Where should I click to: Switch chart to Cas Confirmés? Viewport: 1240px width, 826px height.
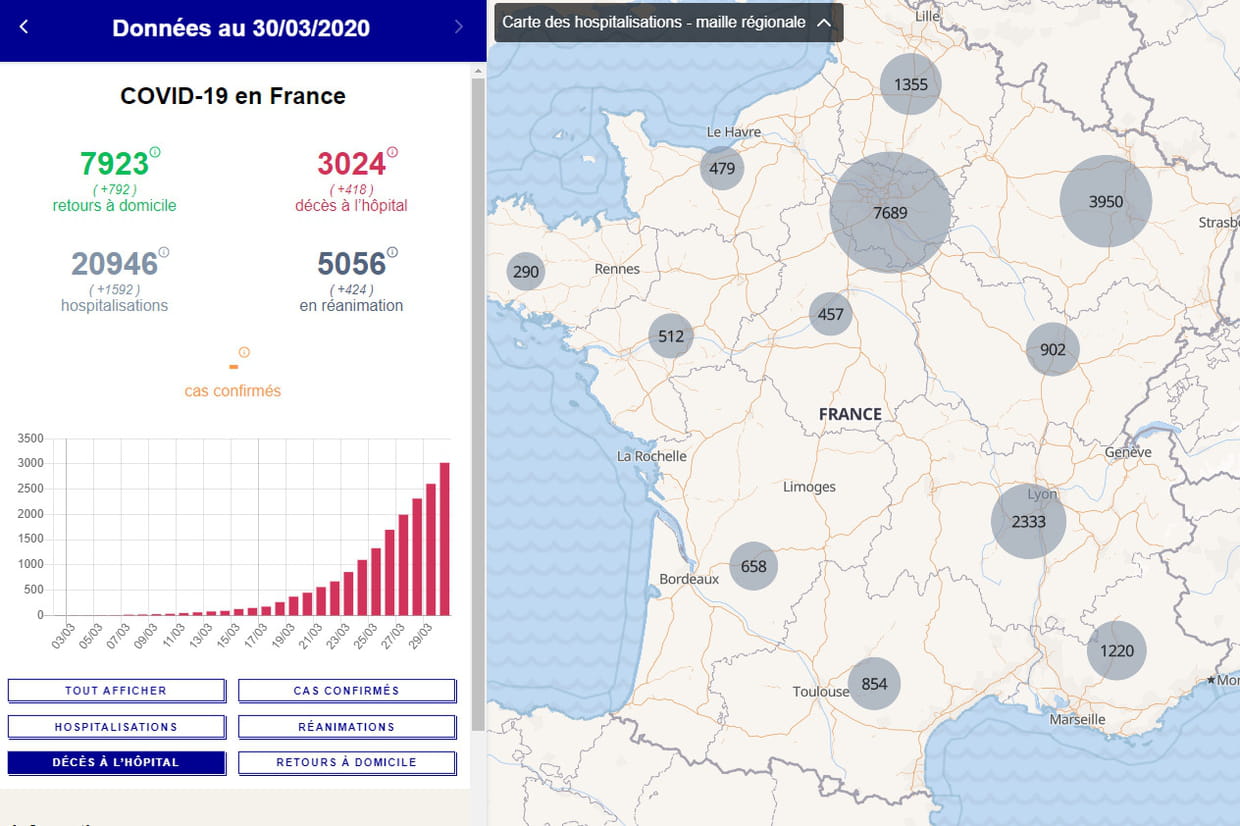click(x=346, y=691)
